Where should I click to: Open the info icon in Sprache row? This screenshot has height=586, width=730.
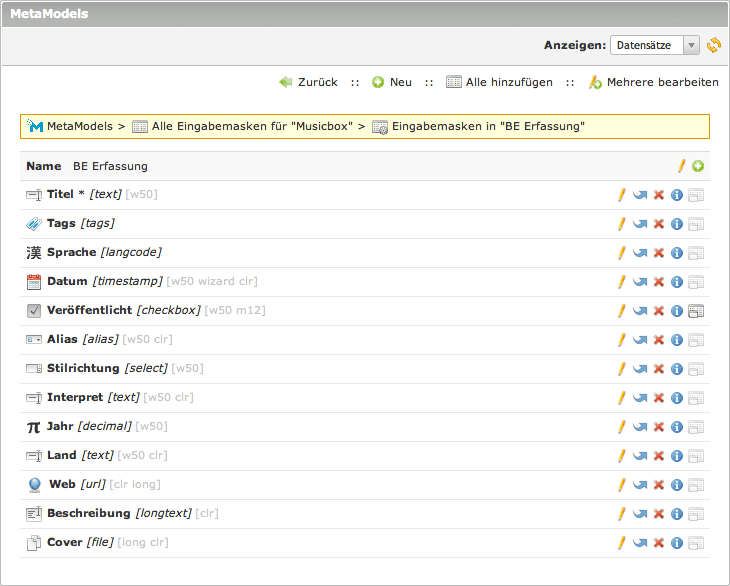[x=677, y=253]
